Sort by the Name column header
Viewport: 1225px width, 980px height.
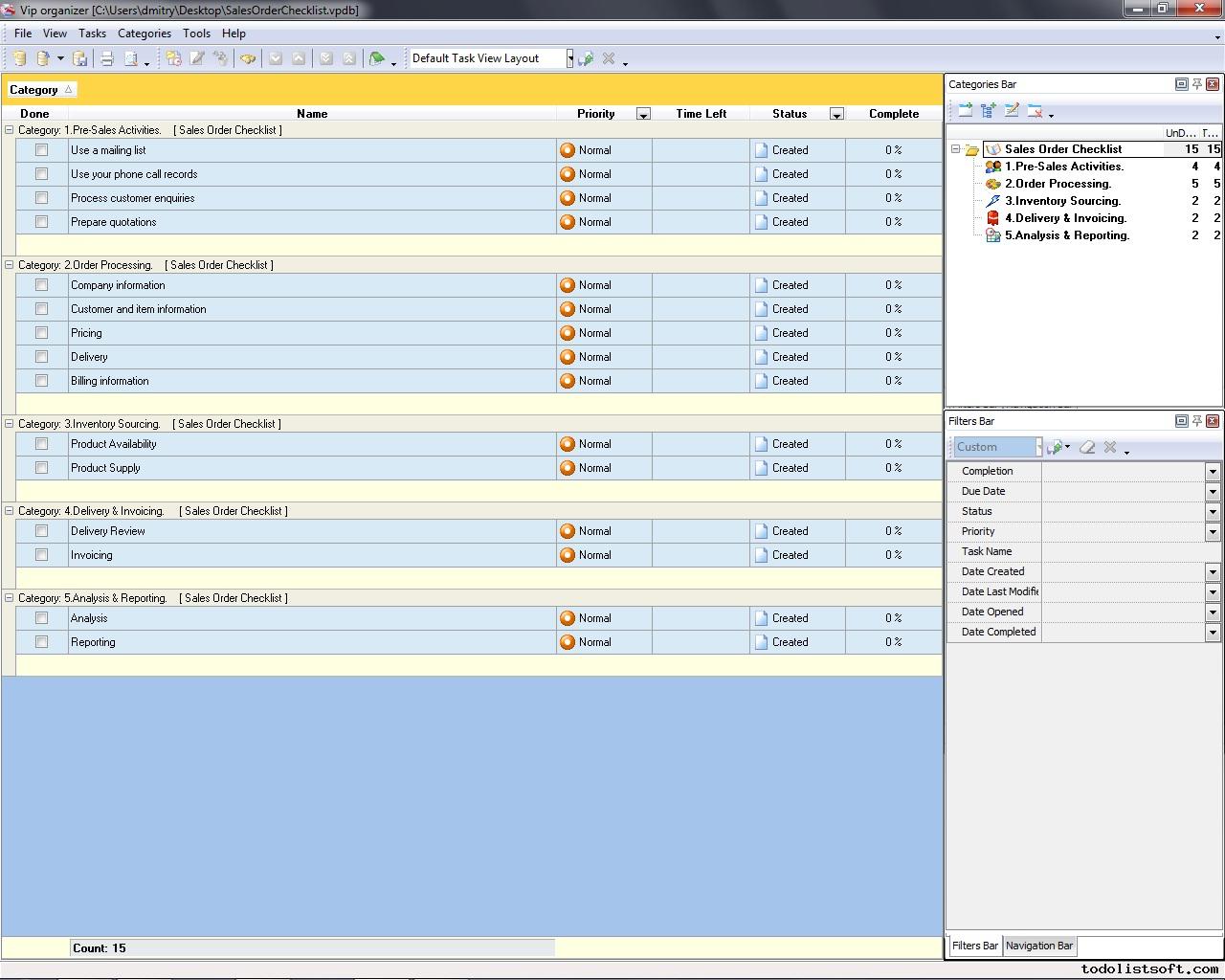tap(312, 114)
